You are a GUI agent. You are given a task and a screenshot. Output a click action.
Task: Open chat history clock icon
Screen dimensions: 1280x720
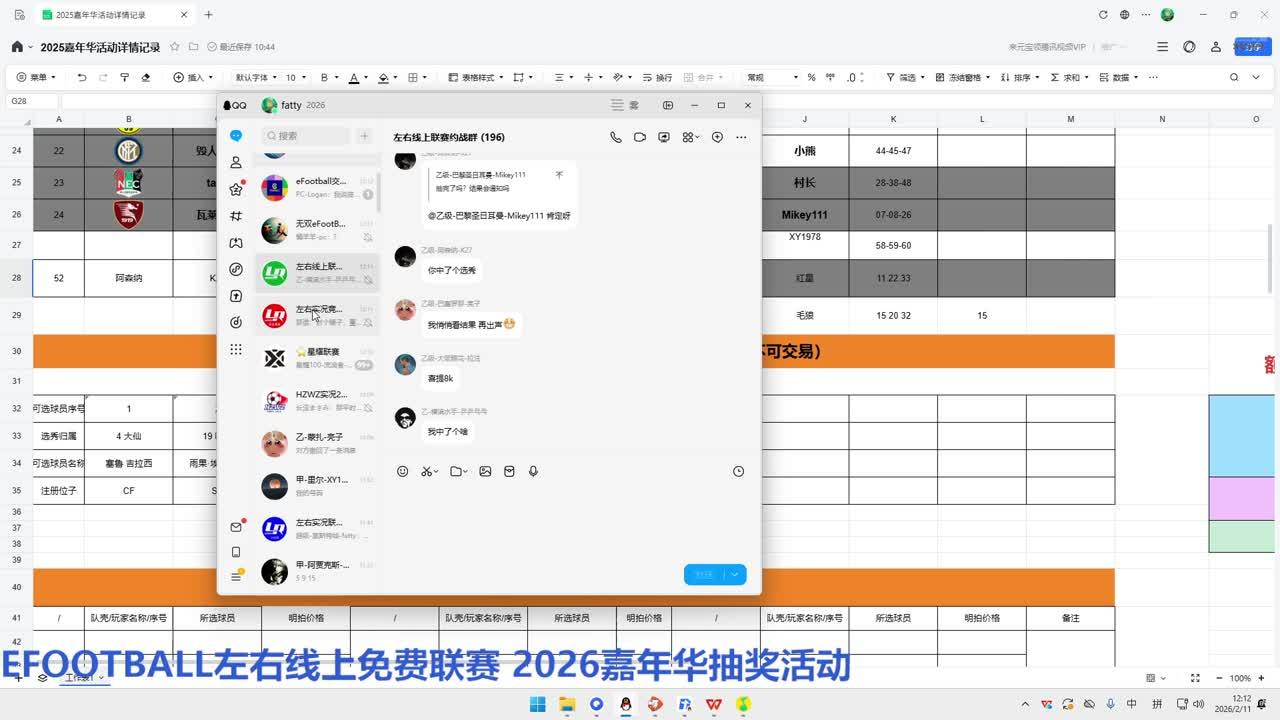(x=738, y=471)
